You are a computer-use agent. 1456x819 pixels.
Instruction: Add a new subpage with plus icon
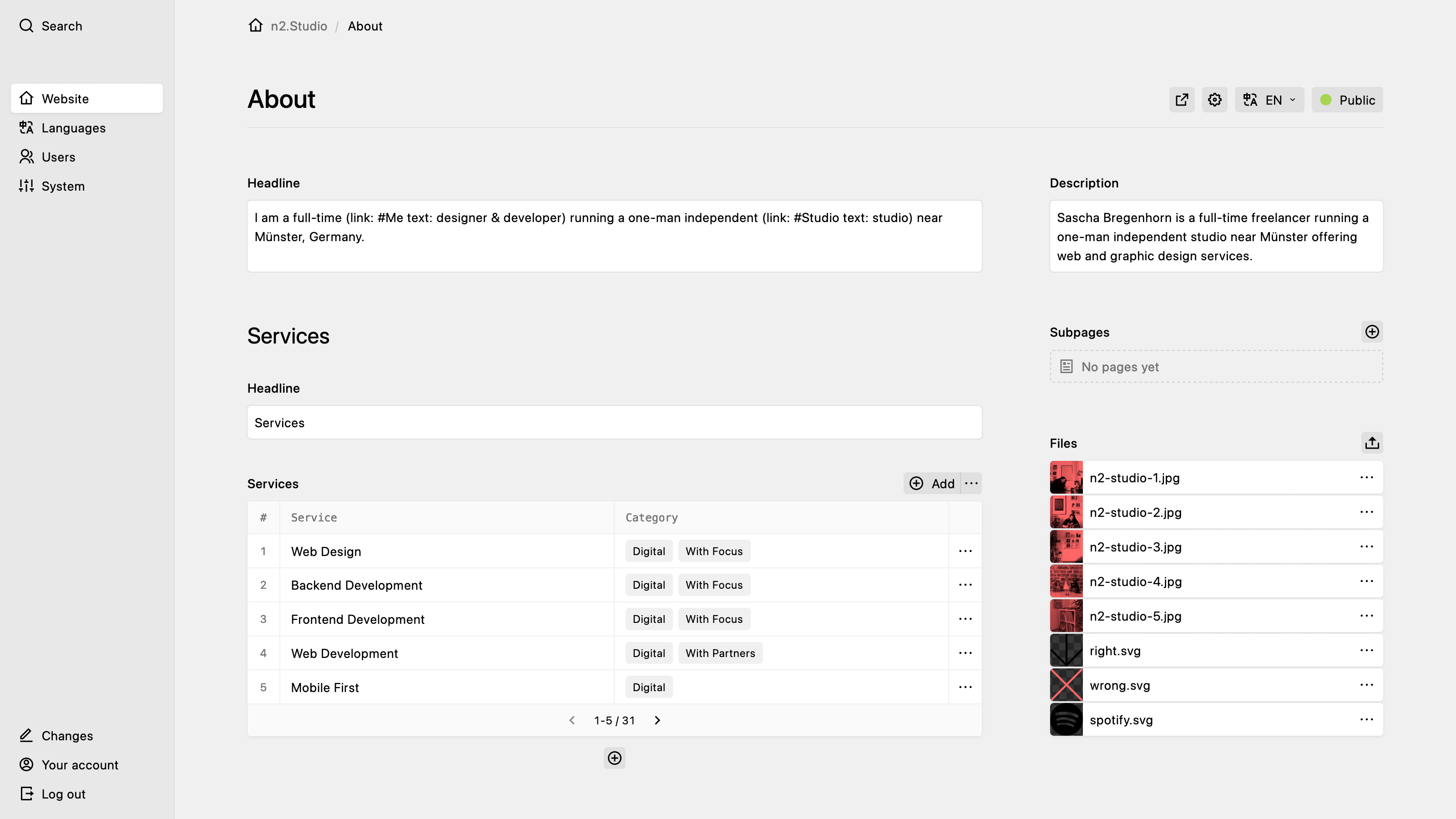pyautogui.click(x=1372, y=332)
